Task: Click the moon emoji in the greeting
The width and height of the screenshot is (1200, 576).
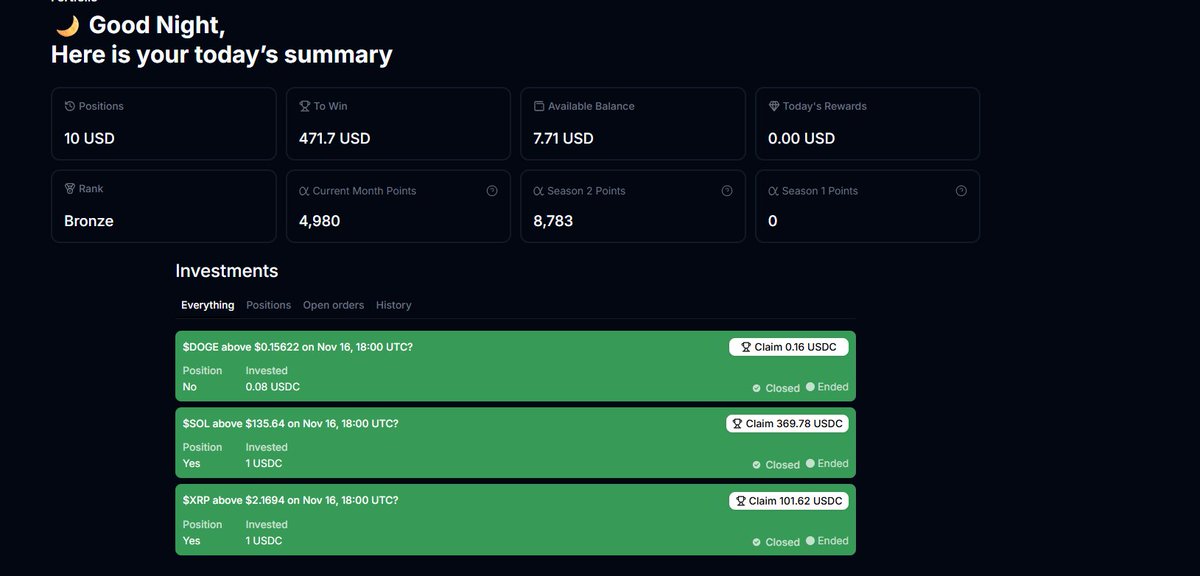Action: [67, 26]
